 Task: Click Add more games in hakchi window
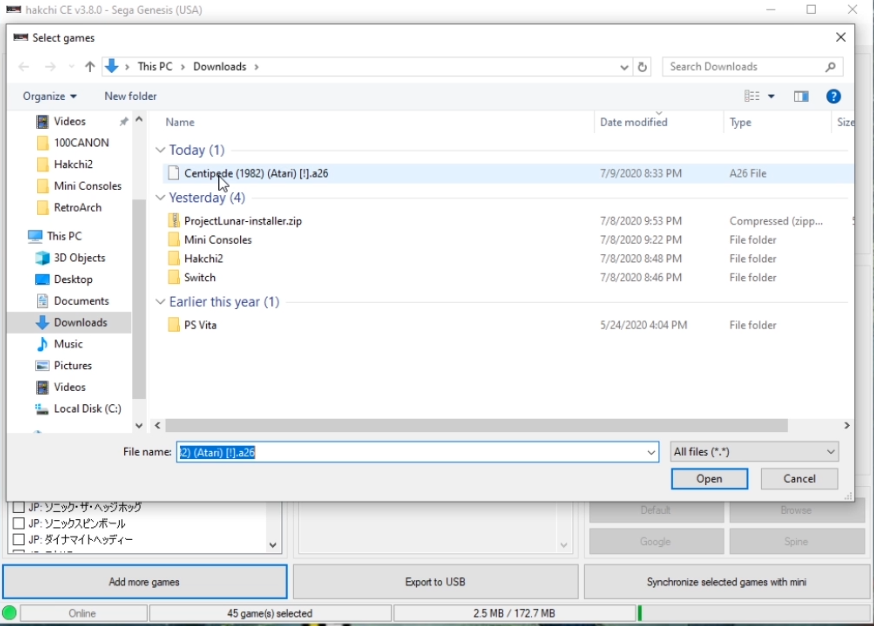(x=144, y=582)
